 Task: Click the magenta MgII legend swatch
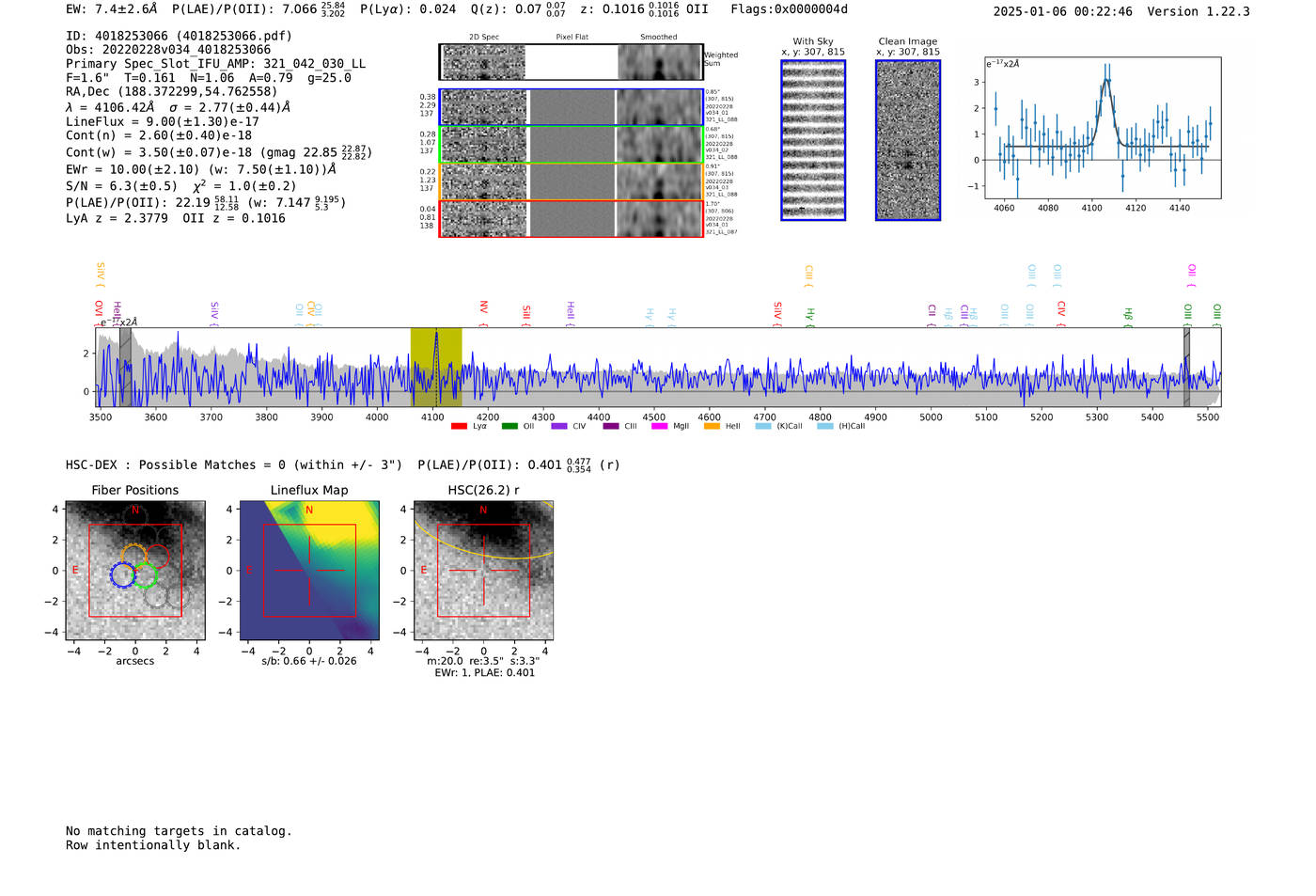[659, 426]
